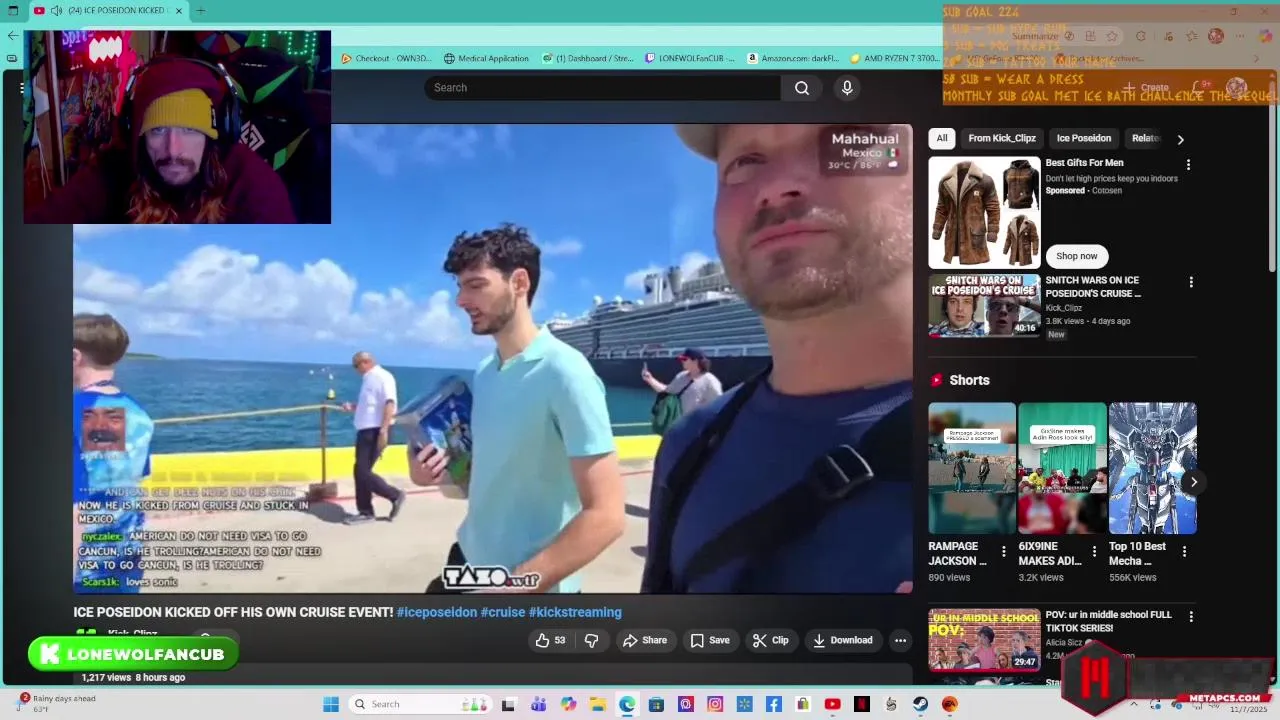The height and width of the screenshot is (720, 1280).
Task: Open the EA app on taskbar
Action: pyautogui.click(x=950, y=704)
